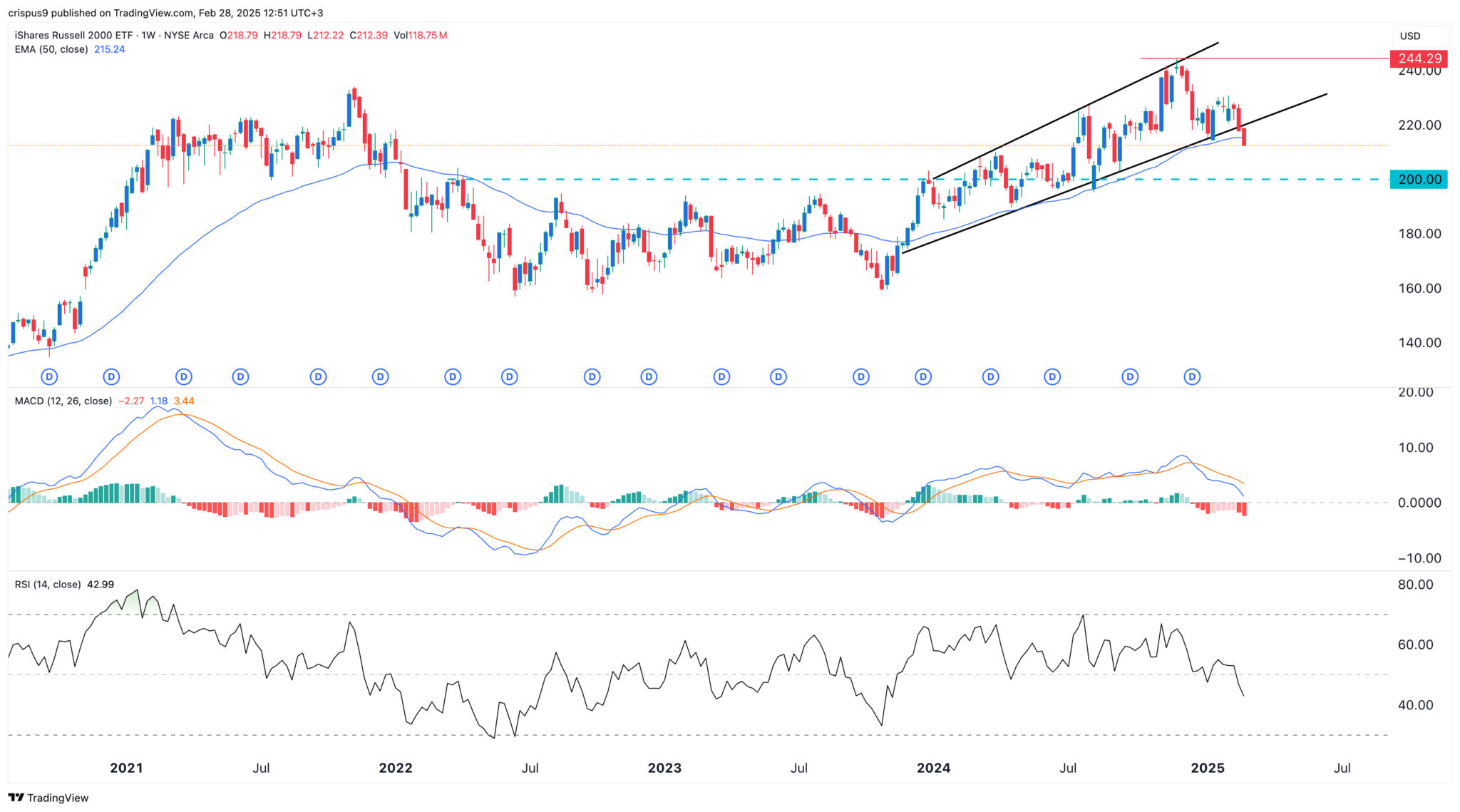The image size is (1460, 812).
Task: Toggle the RSI (14, close) indicator off
Action: click(48, 584)
